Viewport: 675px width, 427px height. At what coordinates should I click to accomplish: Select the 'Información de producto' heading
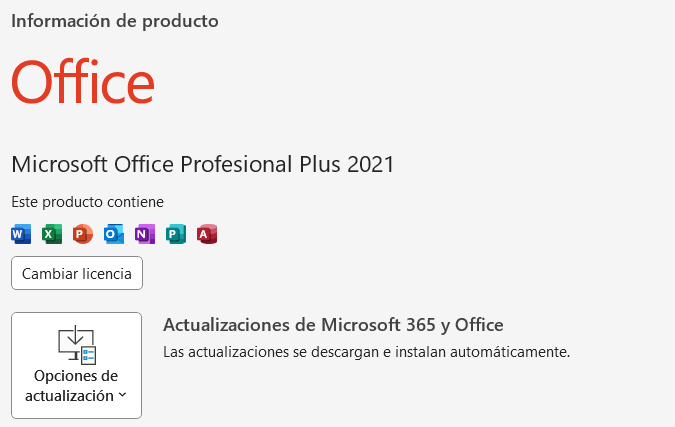coord(114,20)
